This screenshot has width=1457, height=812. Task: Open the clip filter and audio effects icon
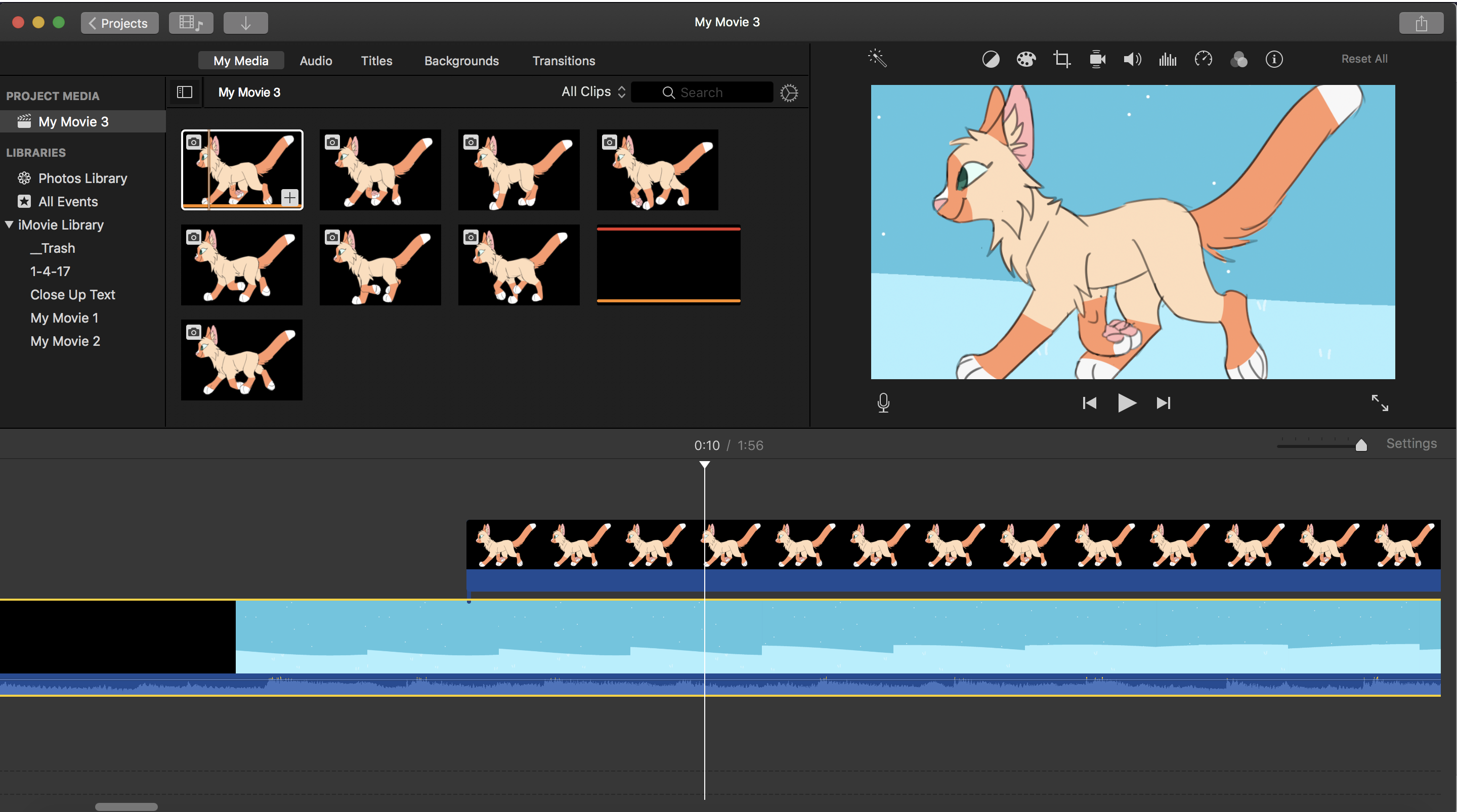pyautogui.click(x=1238, y=59)
